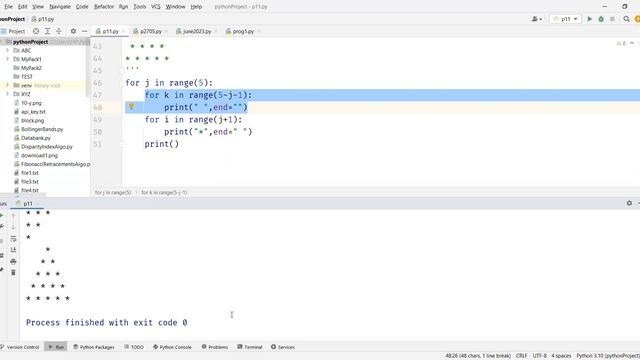Open Python Console tool window

[x=172, y=347]
